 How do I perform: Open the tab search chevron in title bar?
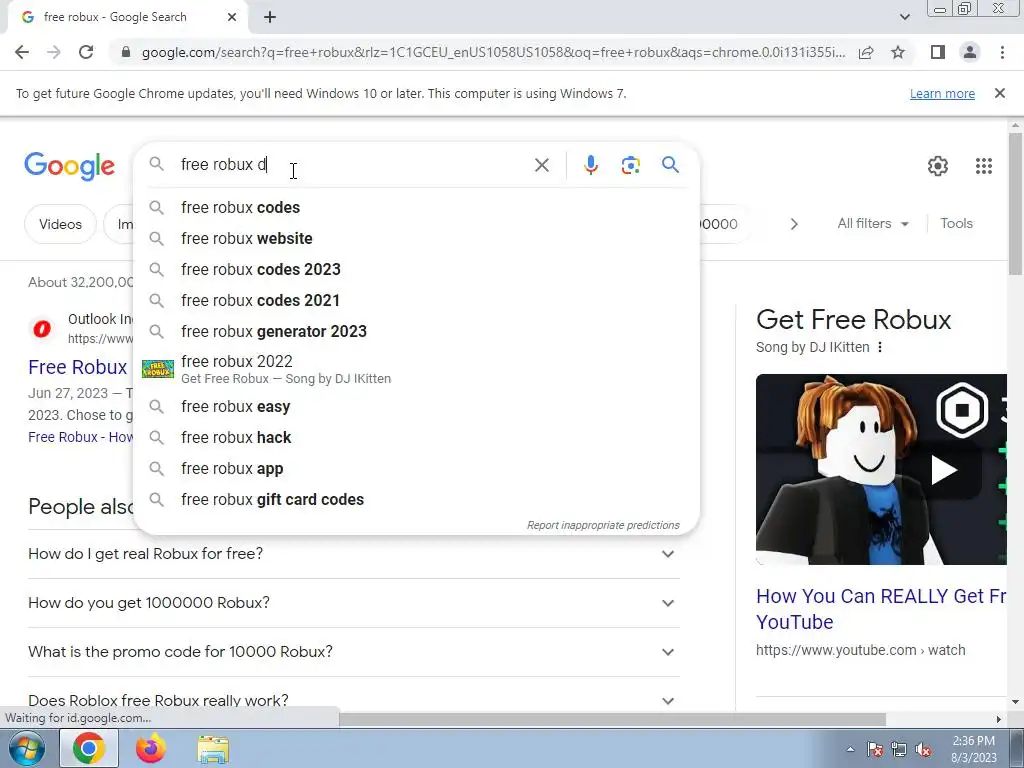pyautogui.click(x=904, y=17)
